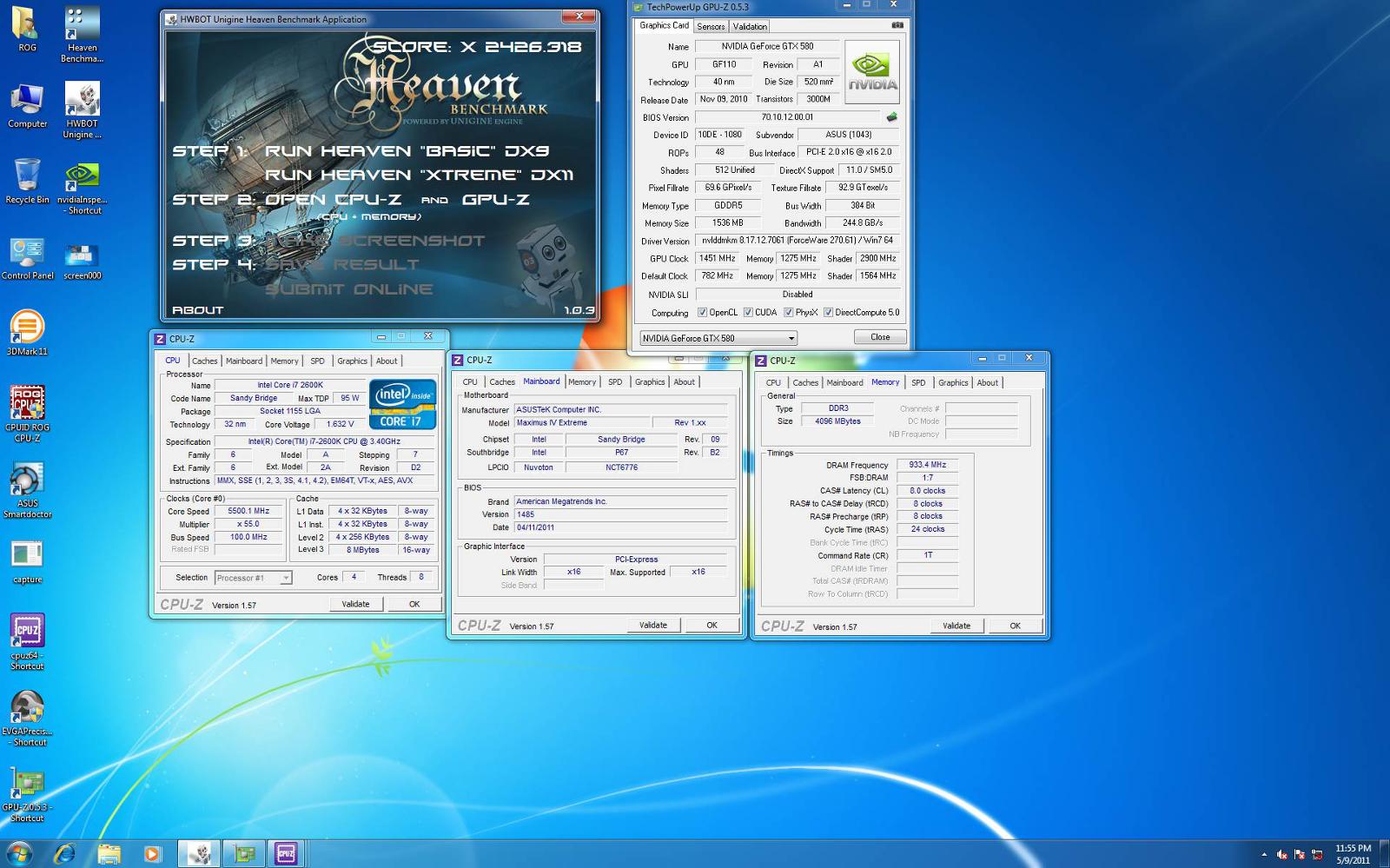Click the BIOS Date 04/11/2011 field
Image resolution: width=1390 pixels, height=868 pixels.
[x=620, y=527]
